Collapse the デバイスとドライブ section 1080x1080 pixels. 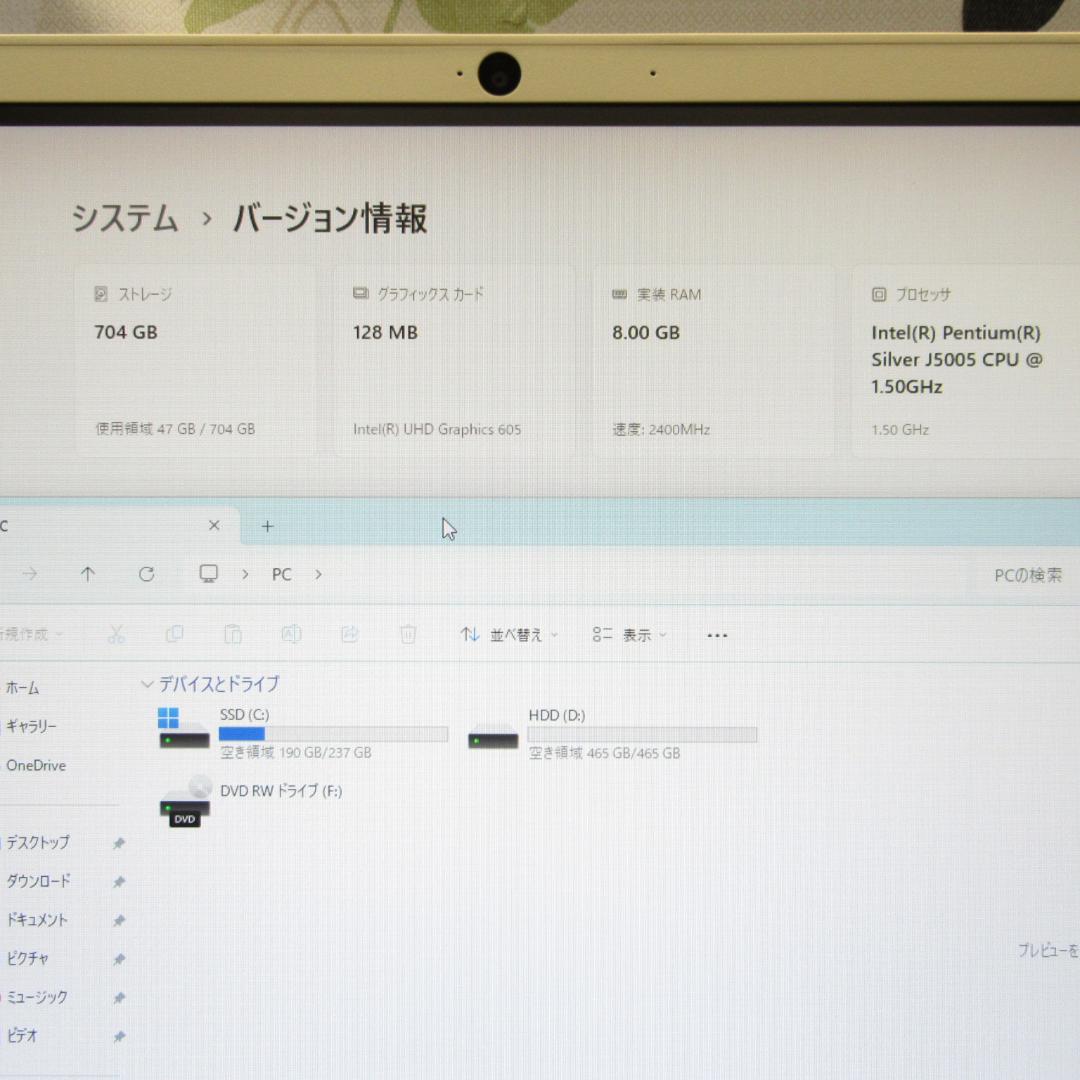pyautogui.click(x=146, y=684)
